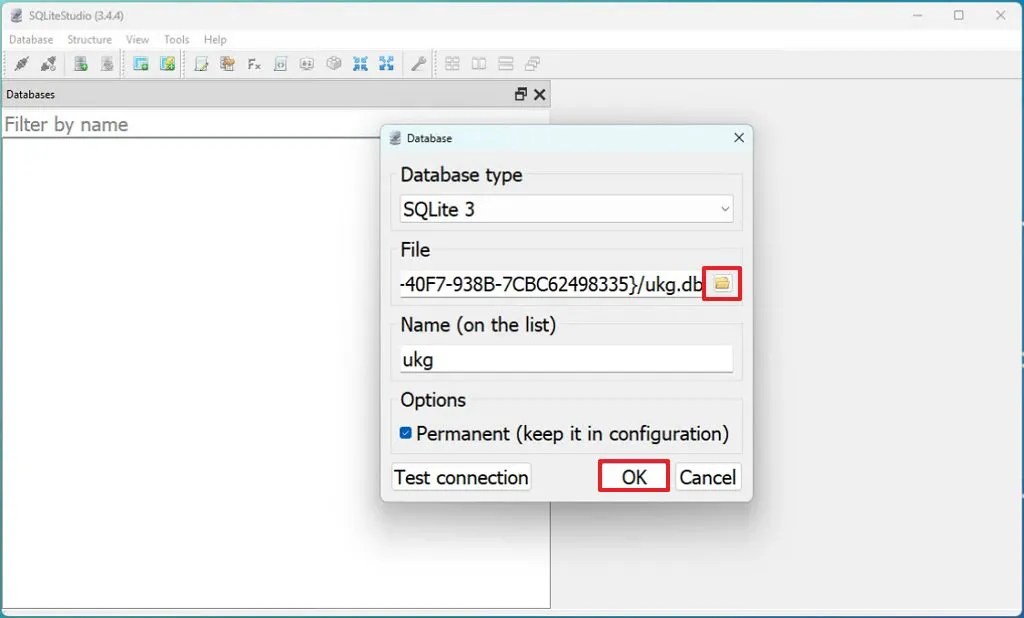
Task: Click the Cascade windows icon
Action: [532, 63]
